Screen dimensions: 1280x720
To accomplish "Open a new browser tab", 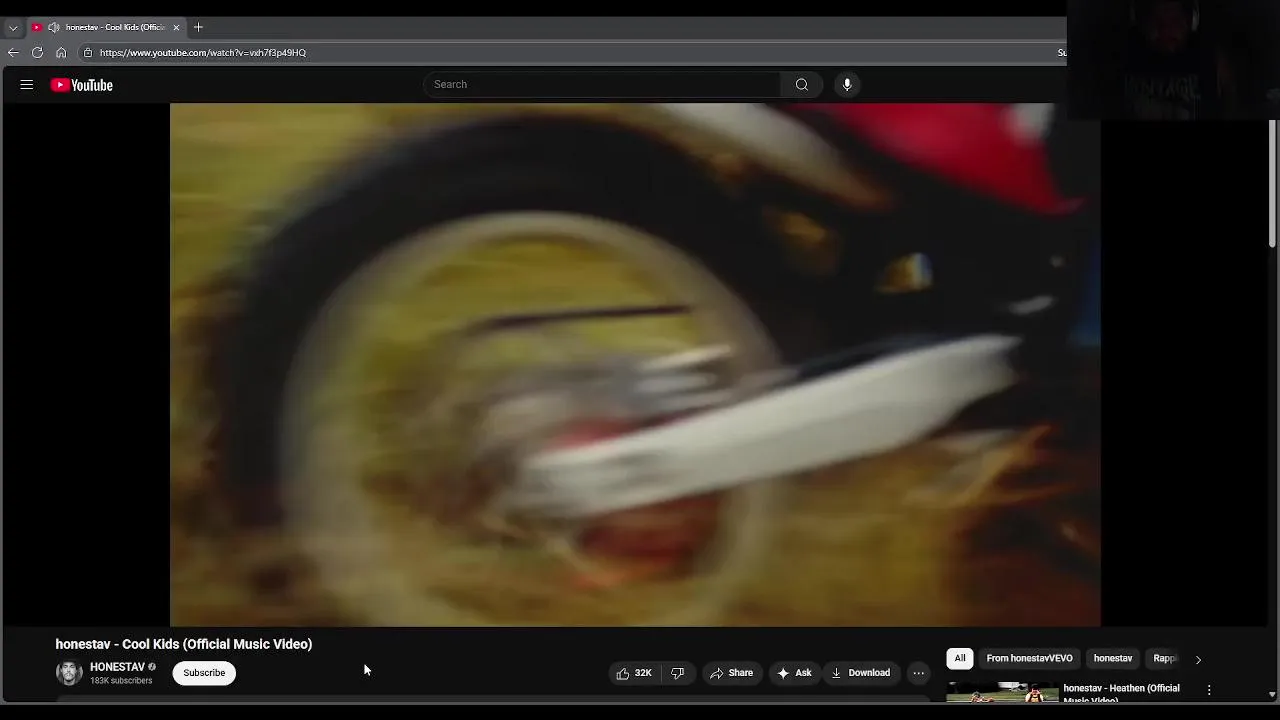I will click(x=198, y=27).
